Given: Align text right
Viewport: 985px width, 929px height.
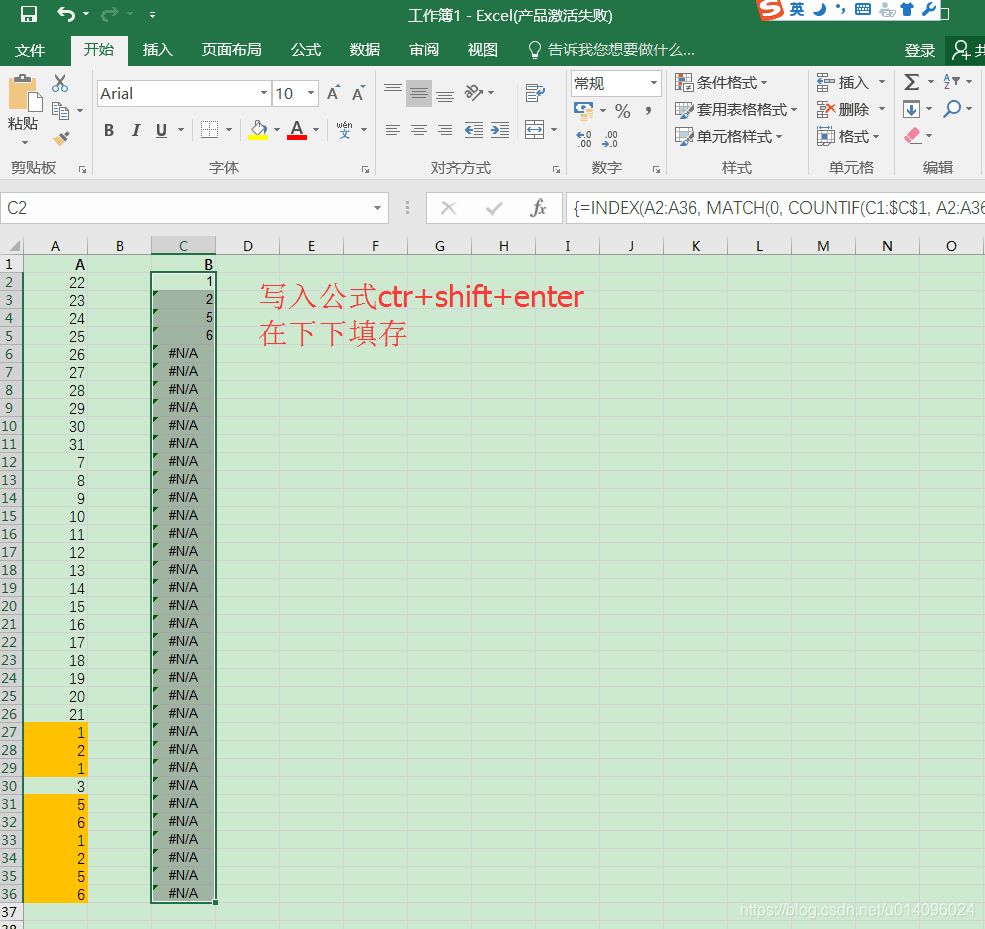Looking at the screenshot, I should (x=445, y=130).
